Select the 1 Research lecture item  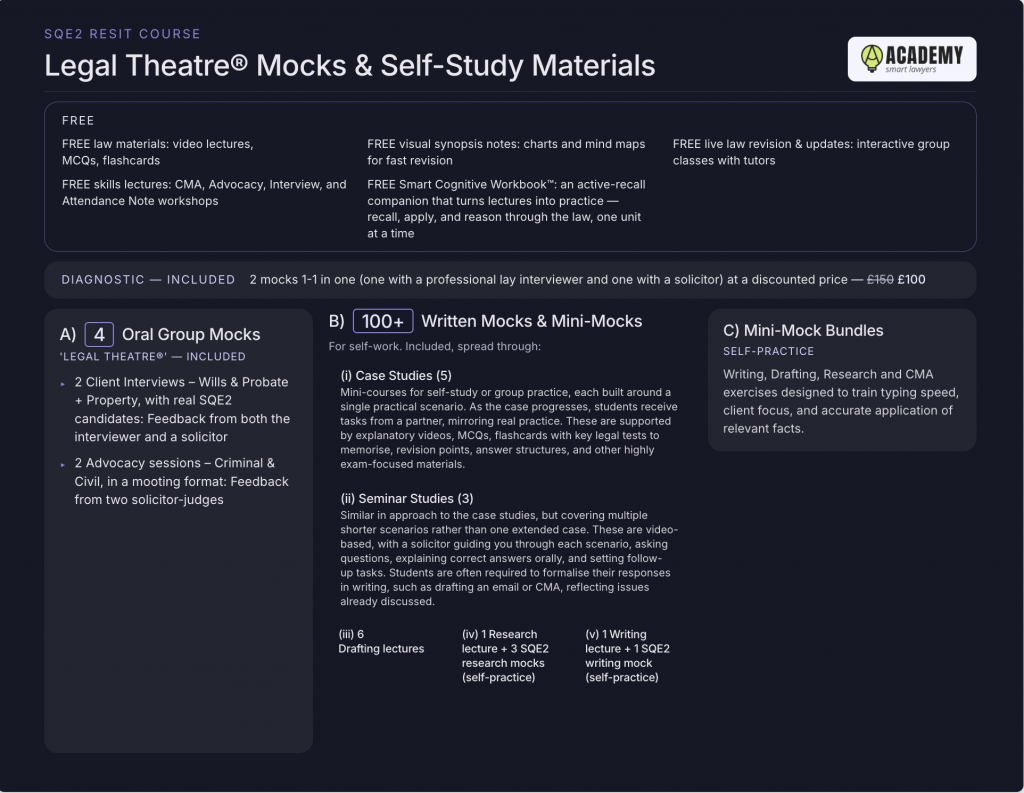tap(505, 656)
